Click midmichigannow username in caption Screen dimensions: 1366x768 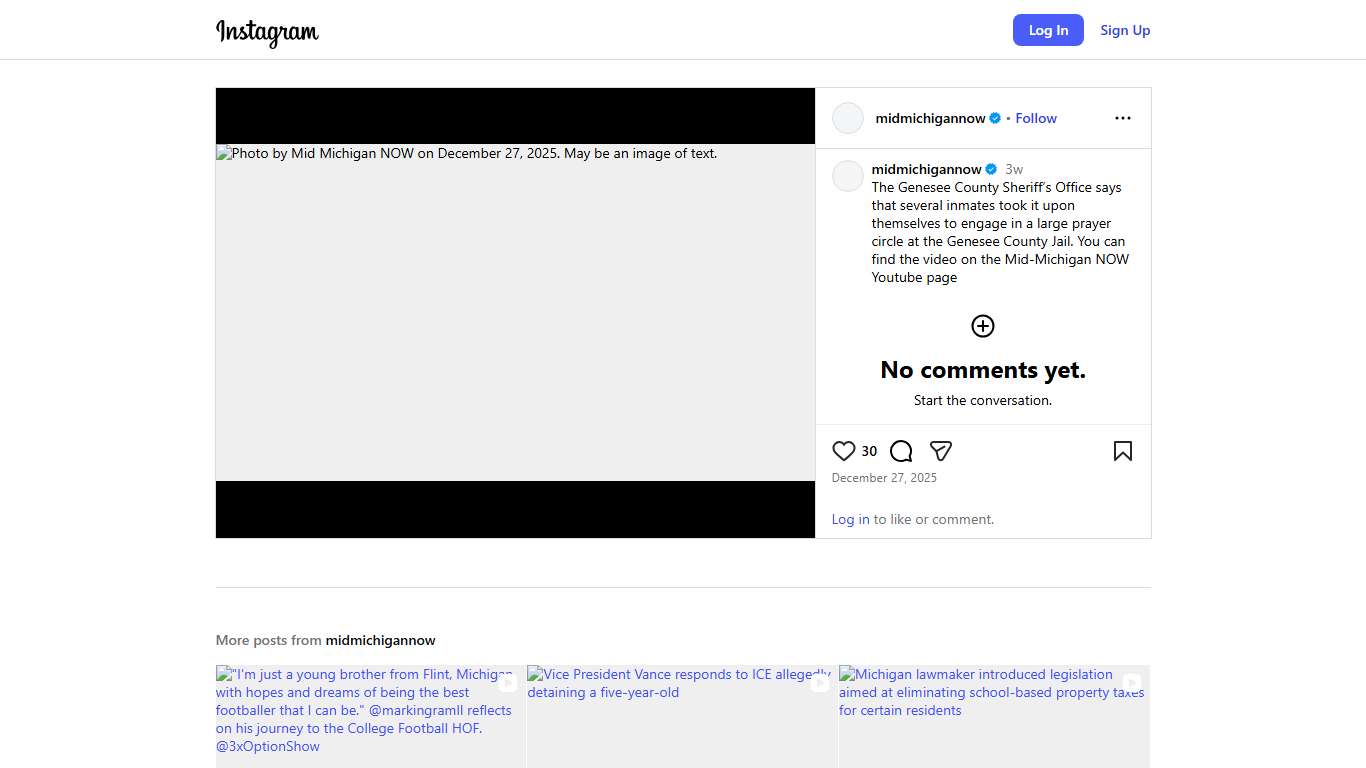click(926, 169)
